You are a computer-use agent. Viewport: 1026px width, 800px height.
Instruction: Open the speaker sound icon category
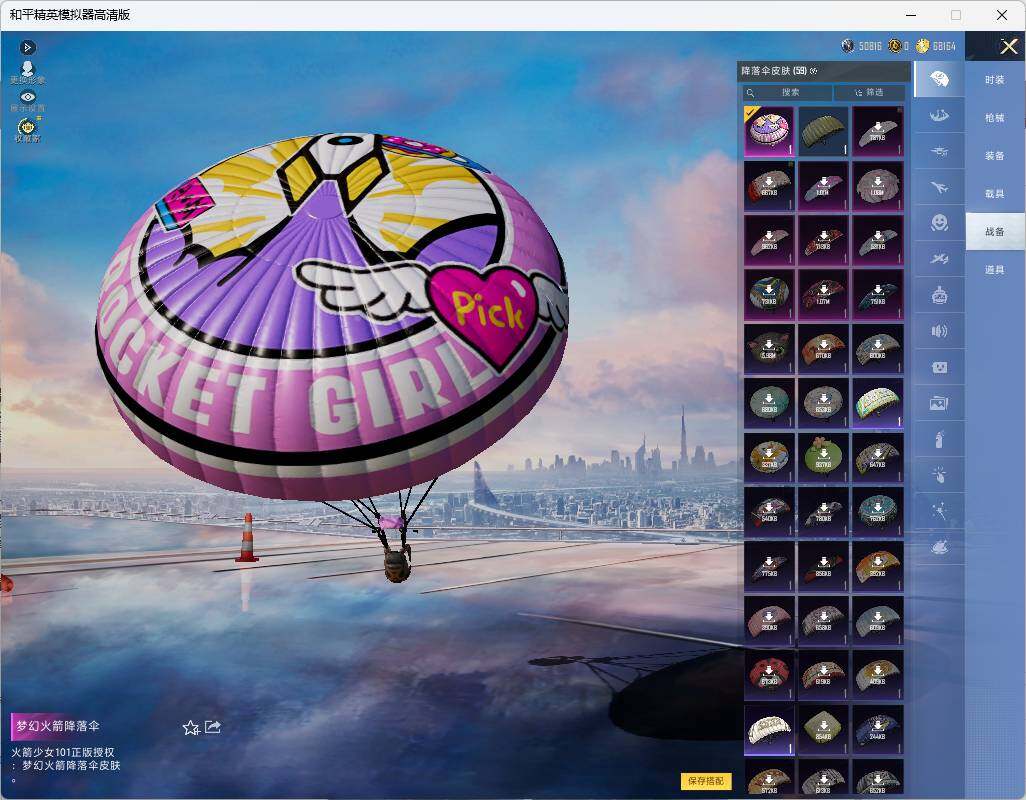[939, 332]
